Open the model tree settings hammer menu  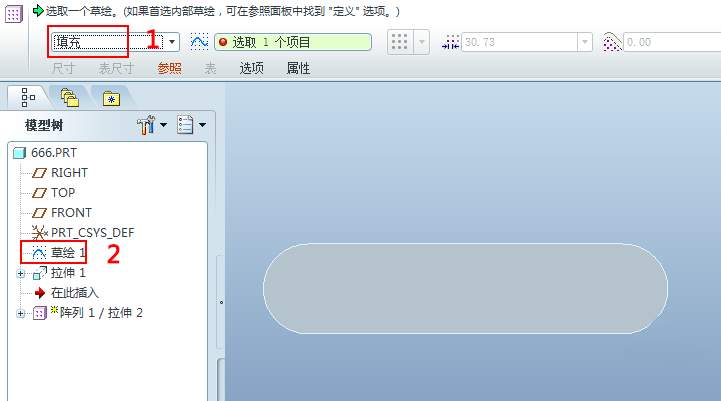(152, 125)
